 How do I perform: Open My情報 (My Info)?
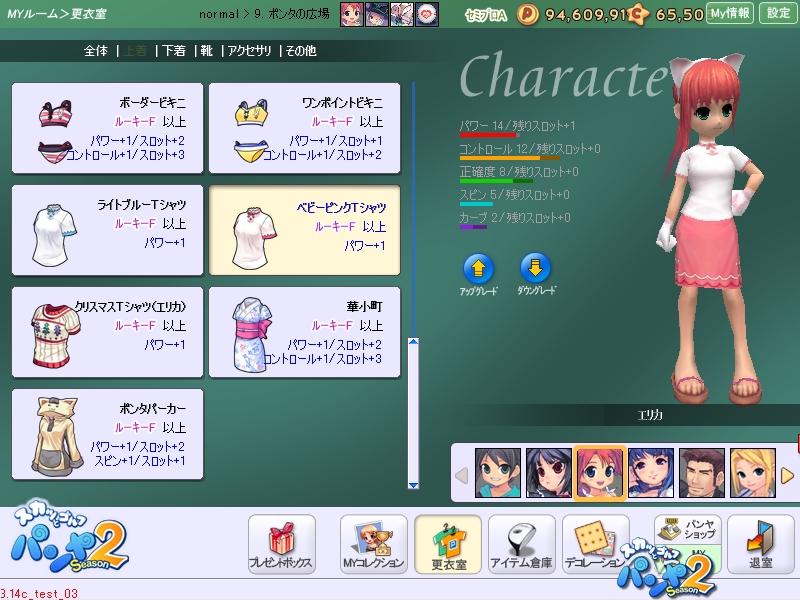(730, 13)
